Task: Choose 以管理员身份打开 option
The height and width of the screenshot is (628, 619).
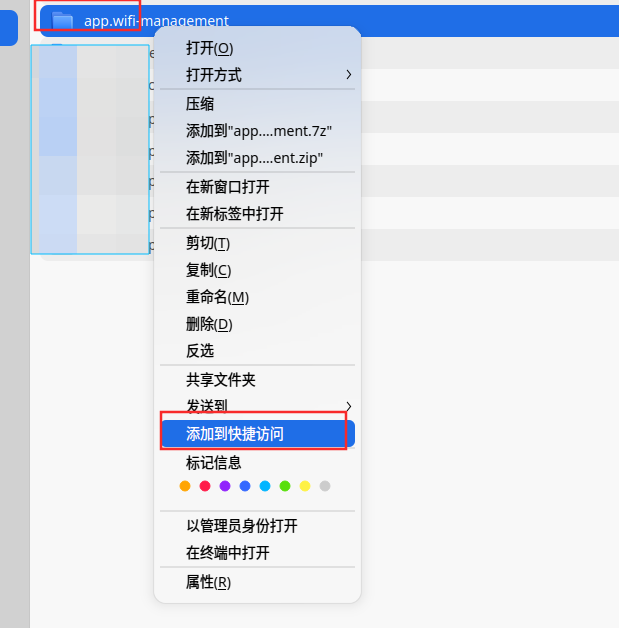Action: [x=257, y=526]
